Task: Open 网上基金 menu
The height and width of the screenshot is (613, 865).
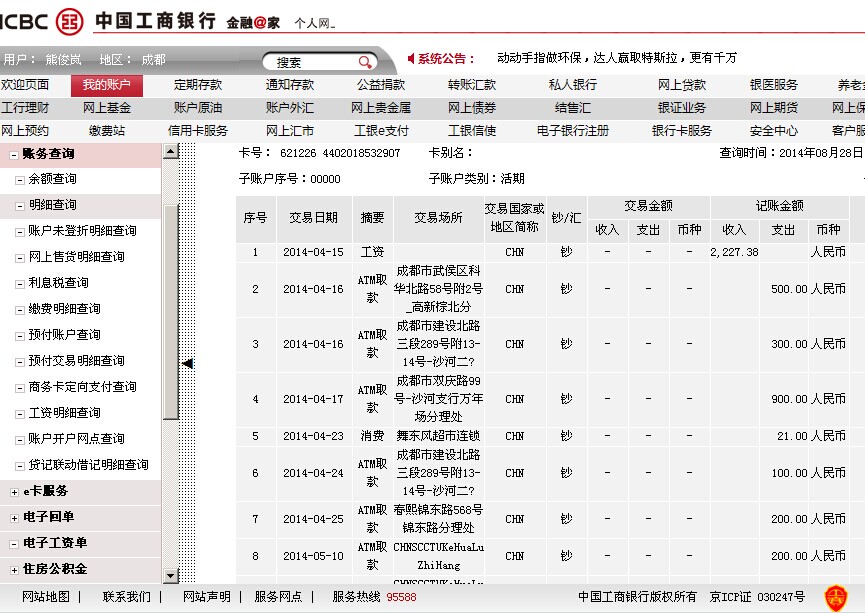Action: pos(106,108)
